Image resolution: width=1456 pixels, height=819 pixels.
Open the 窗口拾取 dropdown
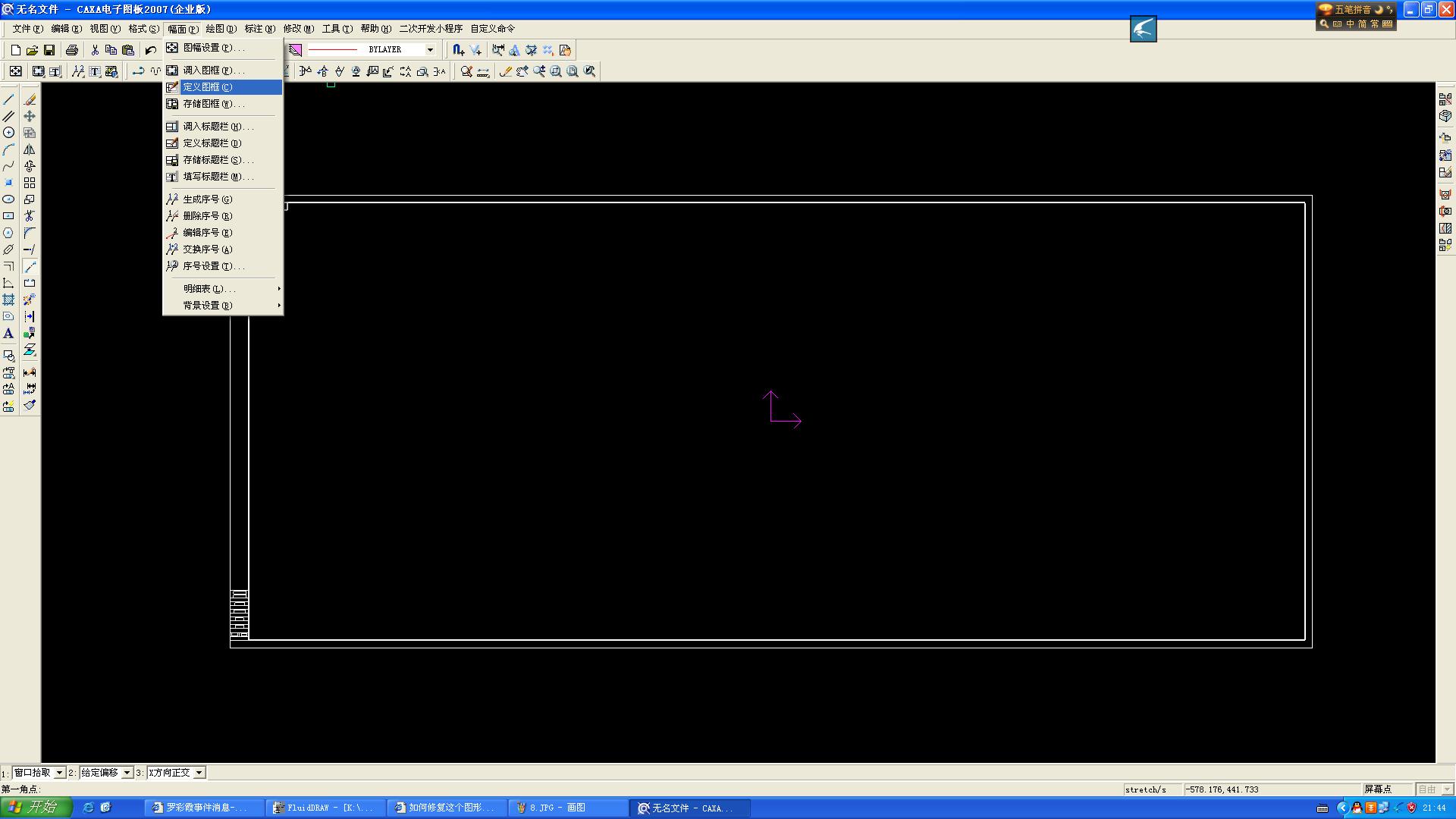pos(59,773)
